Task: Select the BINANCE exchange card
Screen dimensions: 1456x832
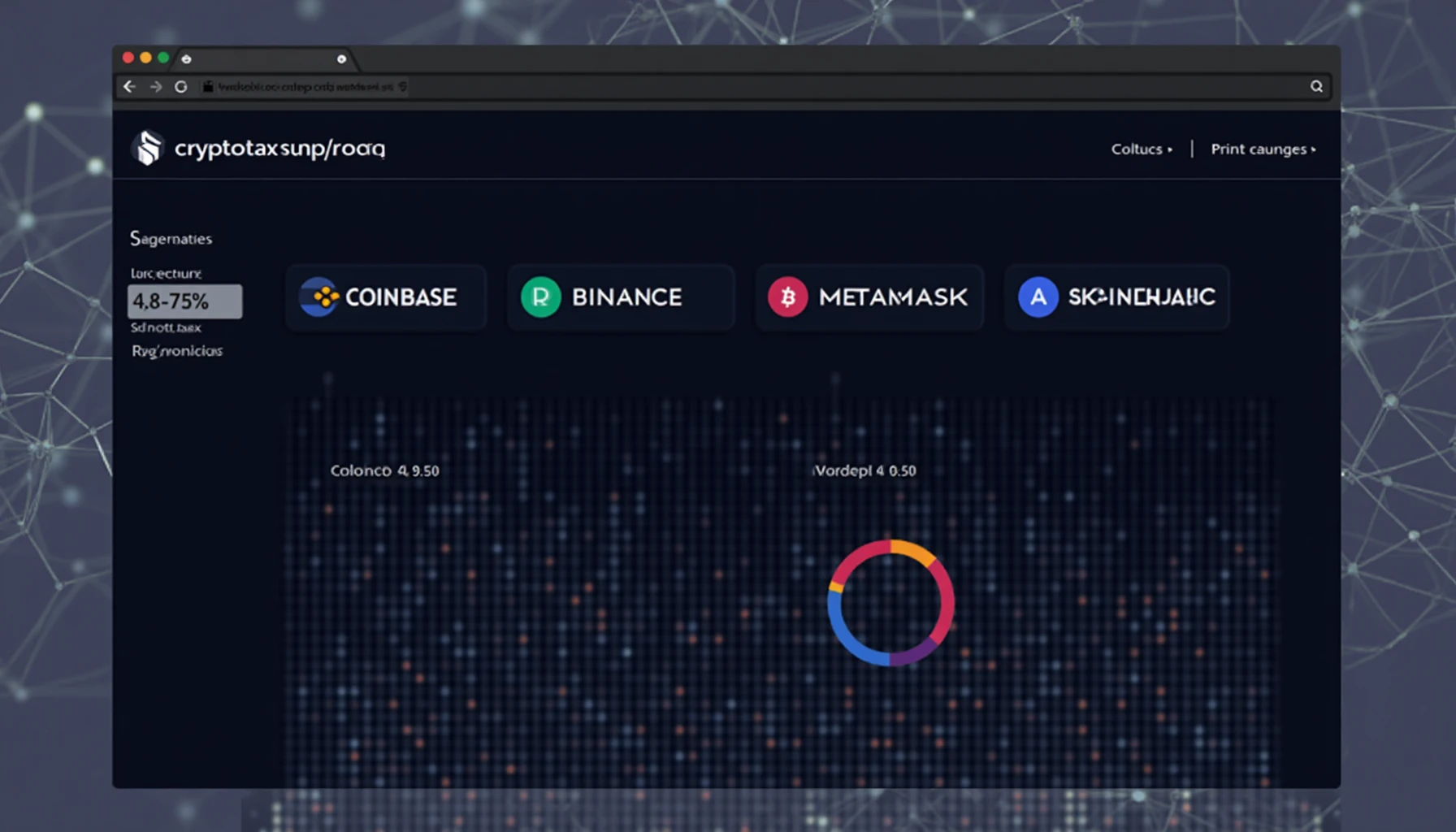Action: 621,297
